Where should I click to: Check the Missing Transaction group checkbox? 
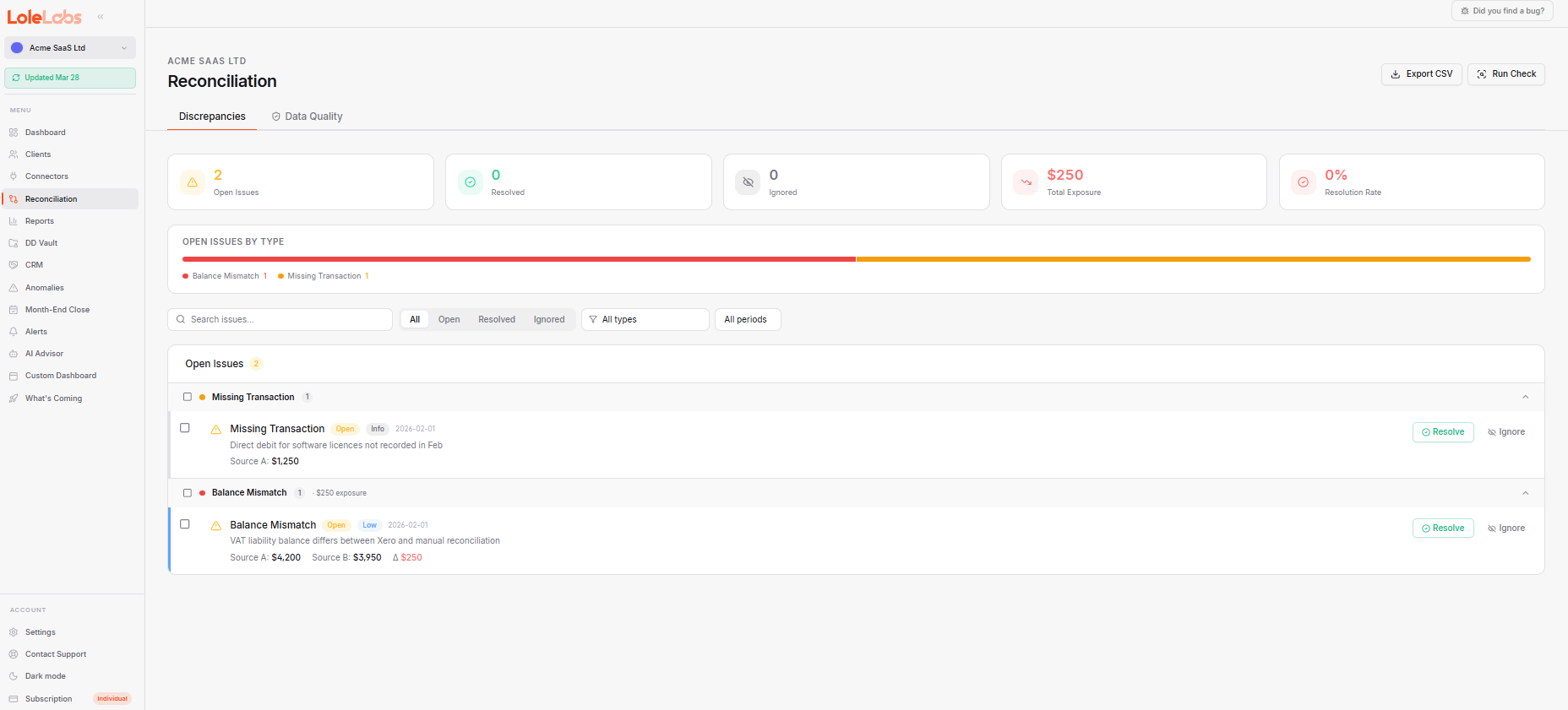tap(188, 397)
